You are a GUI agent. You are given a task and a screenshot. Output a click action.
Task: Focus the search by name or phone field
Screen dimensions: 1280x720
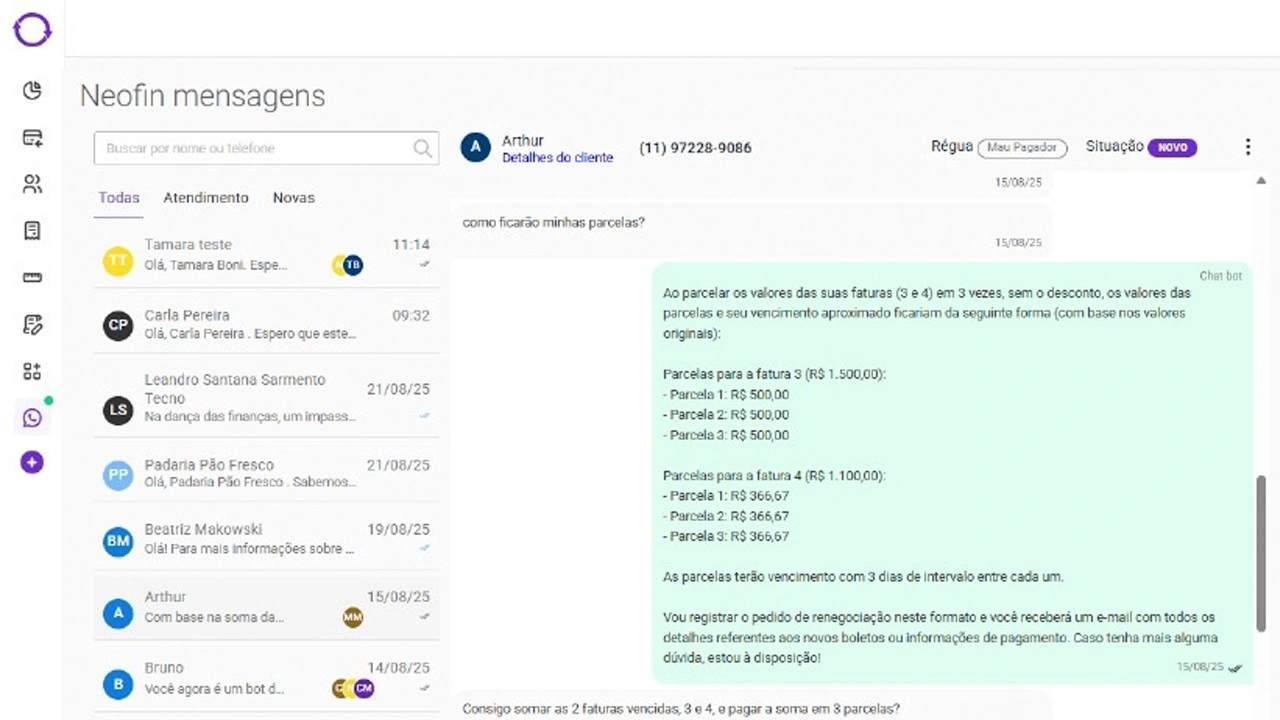point(255,149)
